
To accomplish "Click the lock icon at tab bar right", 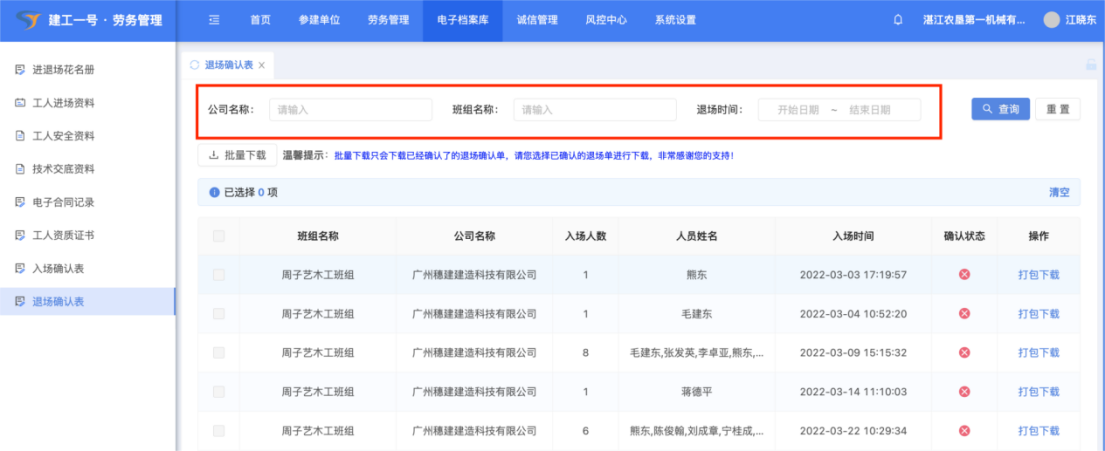I will click(1091, 65).
